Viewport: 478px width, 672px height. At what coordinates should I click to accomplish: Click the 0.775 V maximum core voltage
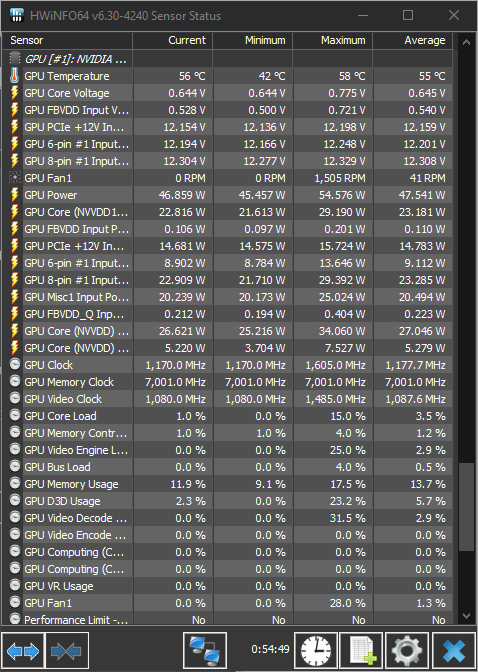point(347,93)
